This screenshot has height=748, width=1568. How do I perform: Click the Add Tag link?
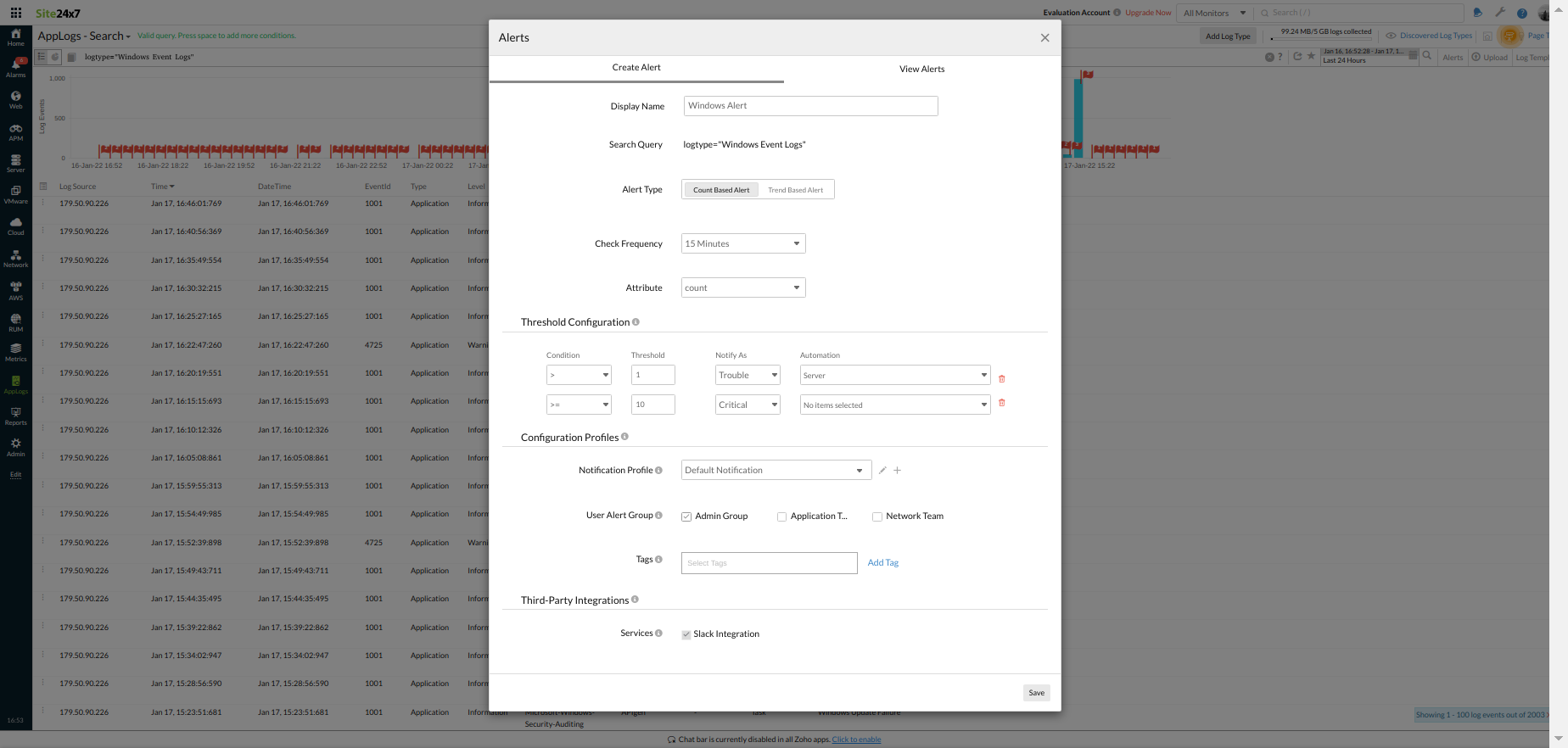pos(882,563)
